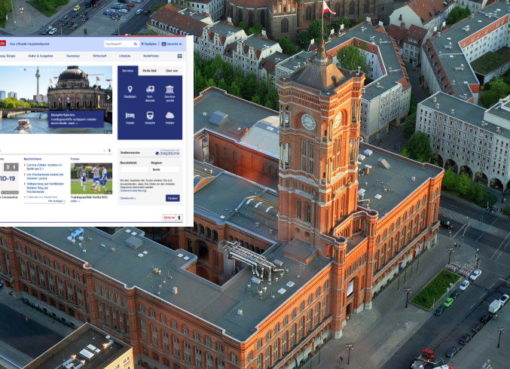Click the show-all link below news list

click(x=57, y=201)
